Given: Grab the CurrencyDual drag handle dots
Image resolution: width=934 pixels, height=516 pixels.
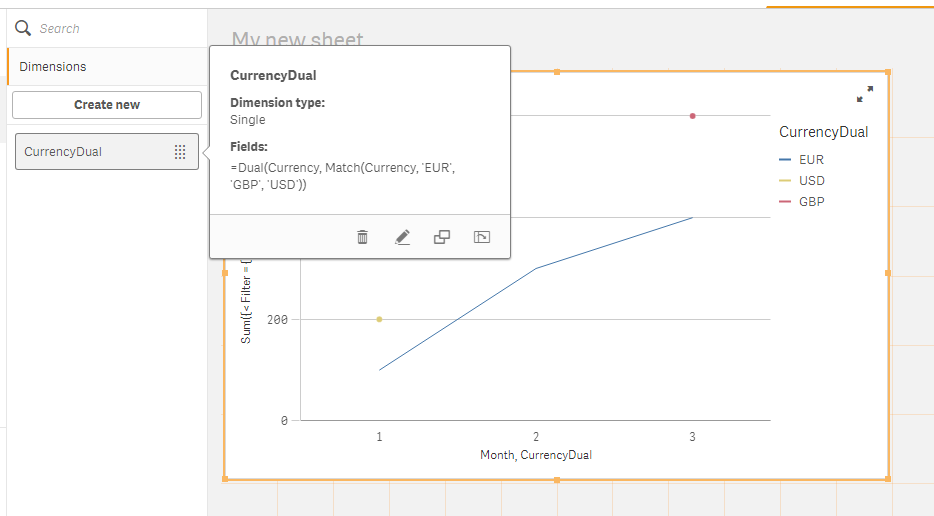Looking at the screenshot, I should (180, 152).
